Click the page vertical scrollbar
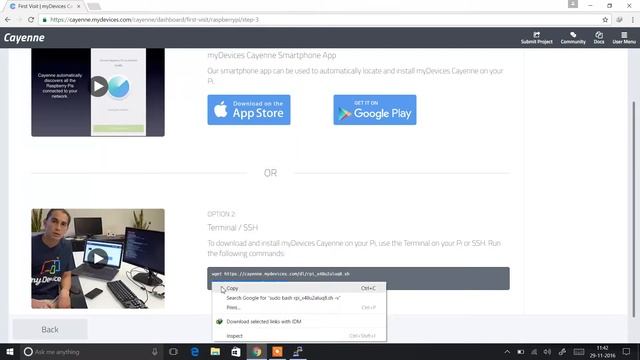Image resolution: width=640 pixels, height=360 pixels. click(633, 208)
